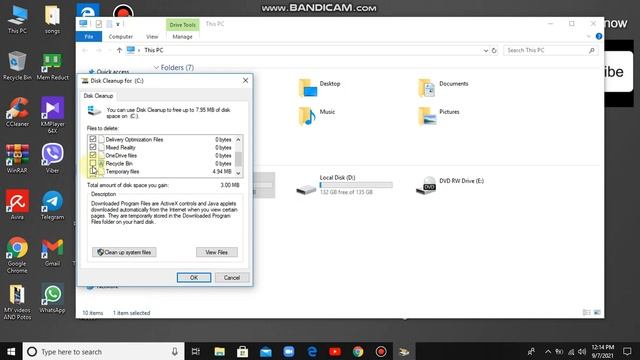Viewport: 640px width, 360px height.
Task: Open the File menu tab
Action: [x=89, y=37]
